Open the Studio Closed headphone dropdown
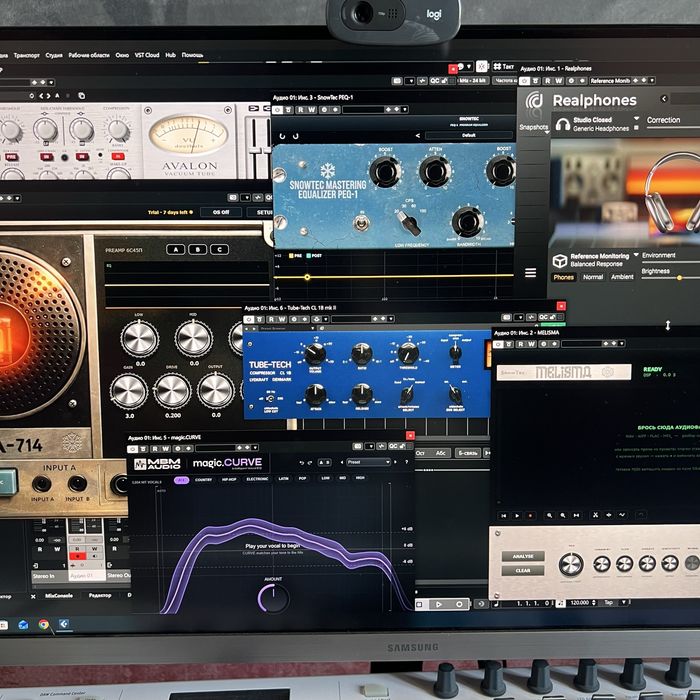The image size is (700, 700). tap(637, 119)
